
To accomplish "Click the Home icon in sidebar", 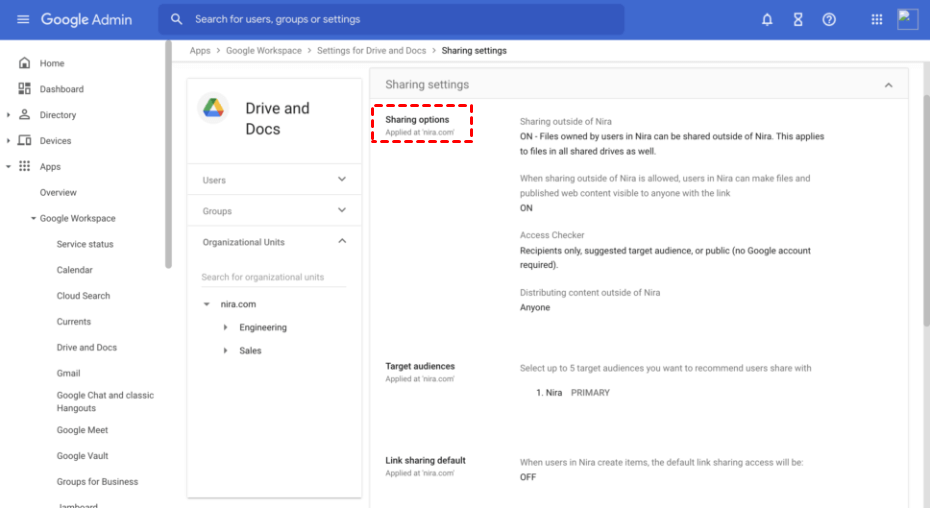I will click(25, 63).
